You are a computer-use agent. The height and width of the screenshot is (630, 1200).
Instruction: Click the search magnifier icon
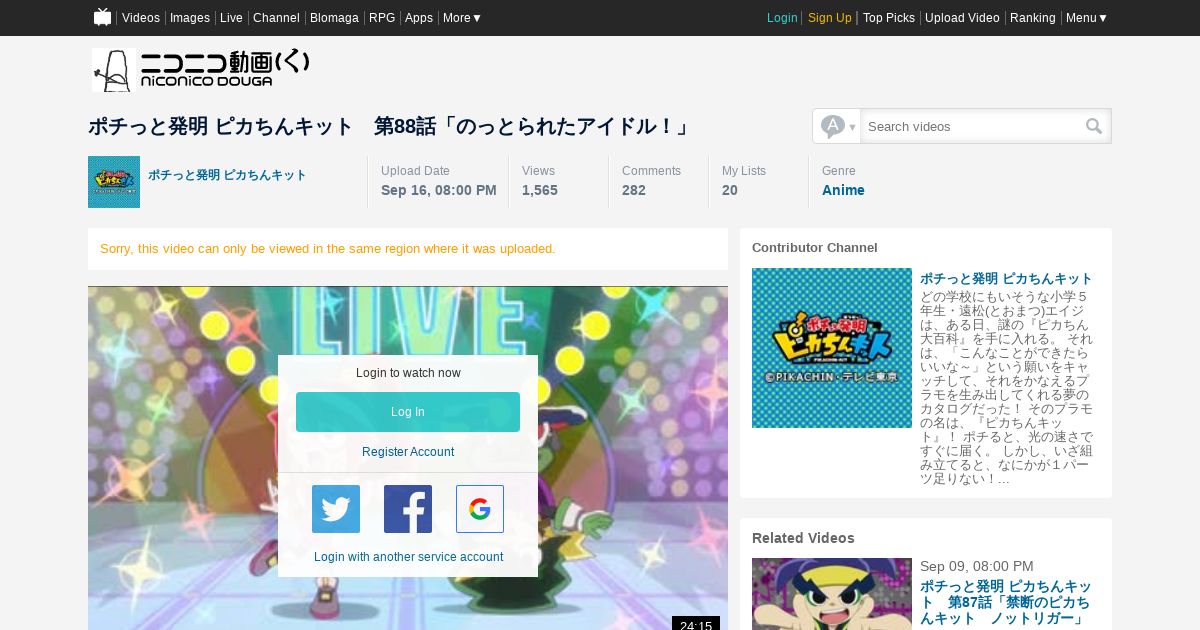point(1094,126)
